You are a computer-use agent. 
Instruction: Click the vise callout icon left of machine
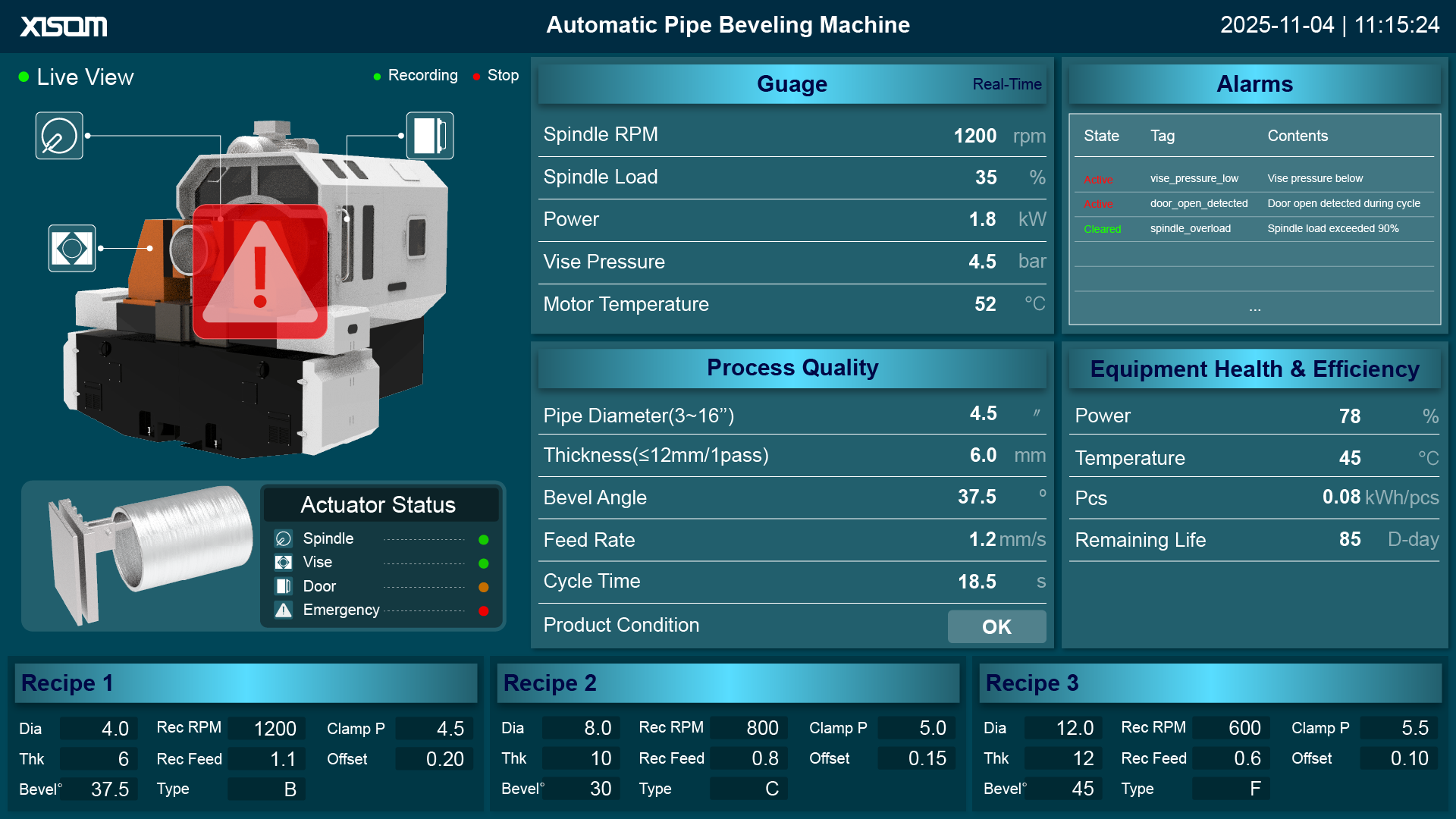pos(71,248)
